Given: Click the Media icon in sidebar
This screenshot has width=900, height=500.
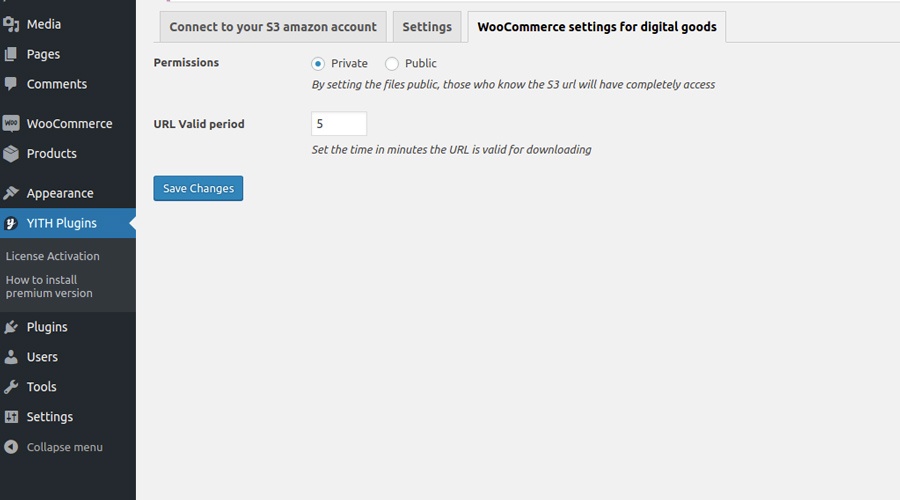Looking at the screenshot, I should pyautogui.click(x=10, y=24).
